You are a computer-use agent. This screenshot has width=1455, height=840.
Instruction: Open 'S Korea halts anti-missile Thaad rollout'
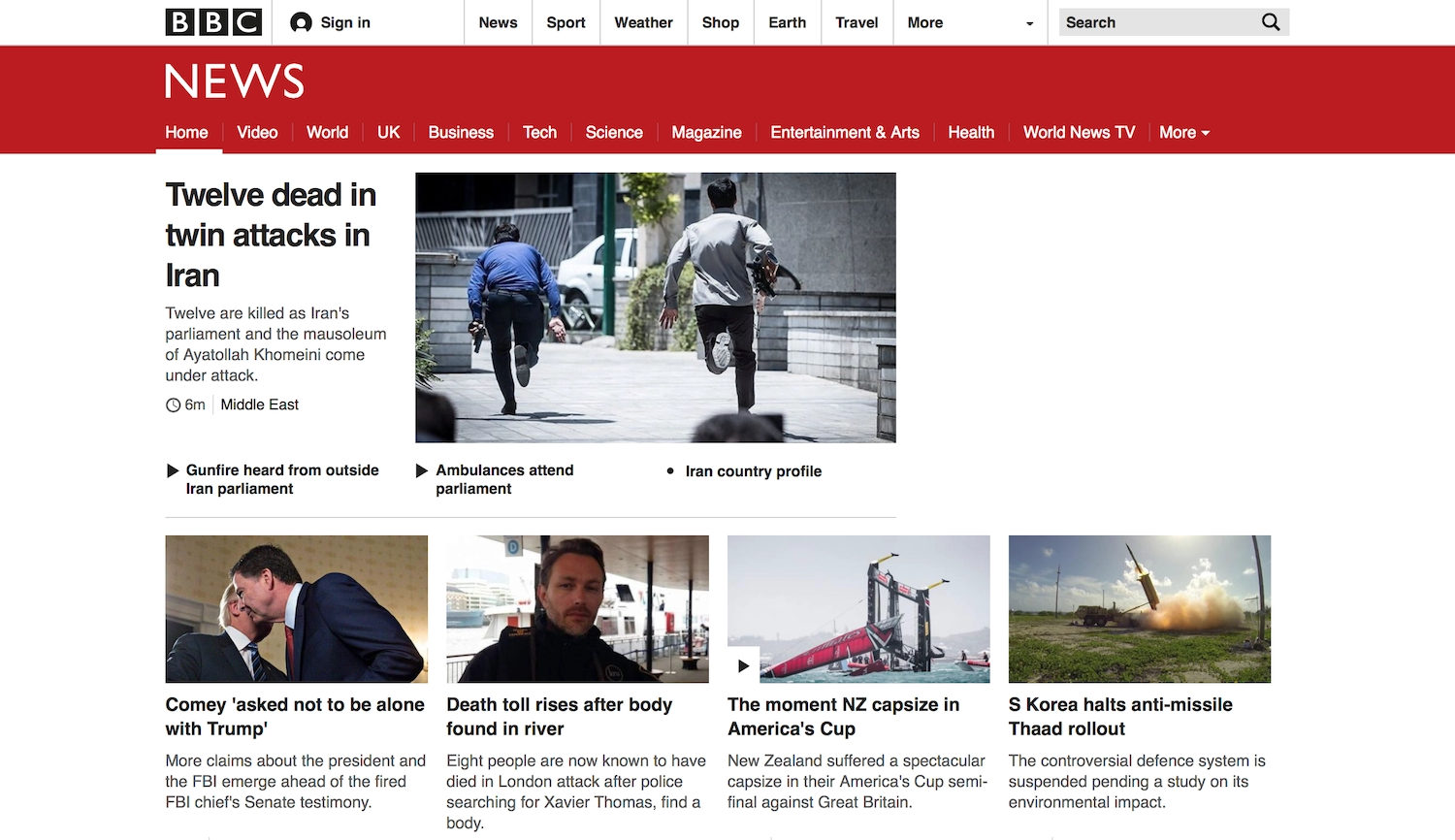click(1120, 717)
